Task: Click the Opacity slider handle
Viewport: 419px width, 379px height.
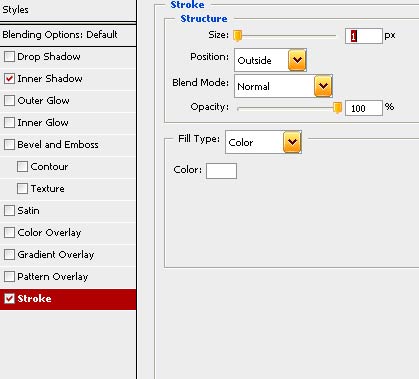Action: coord(337,108)
